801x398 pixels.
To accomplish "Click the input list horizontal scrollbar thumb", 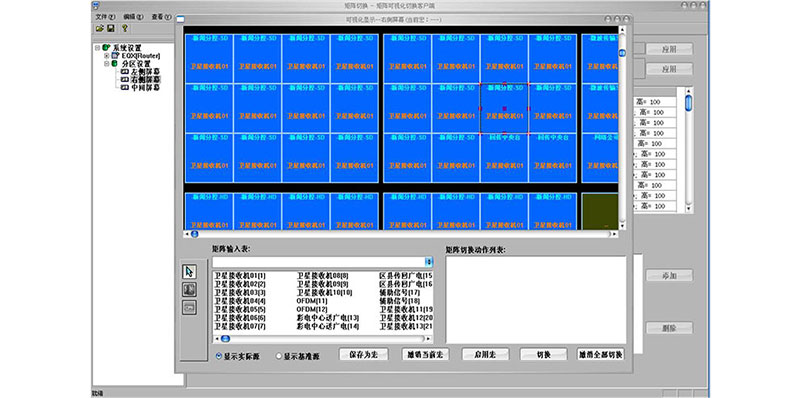I will [225, 339].
